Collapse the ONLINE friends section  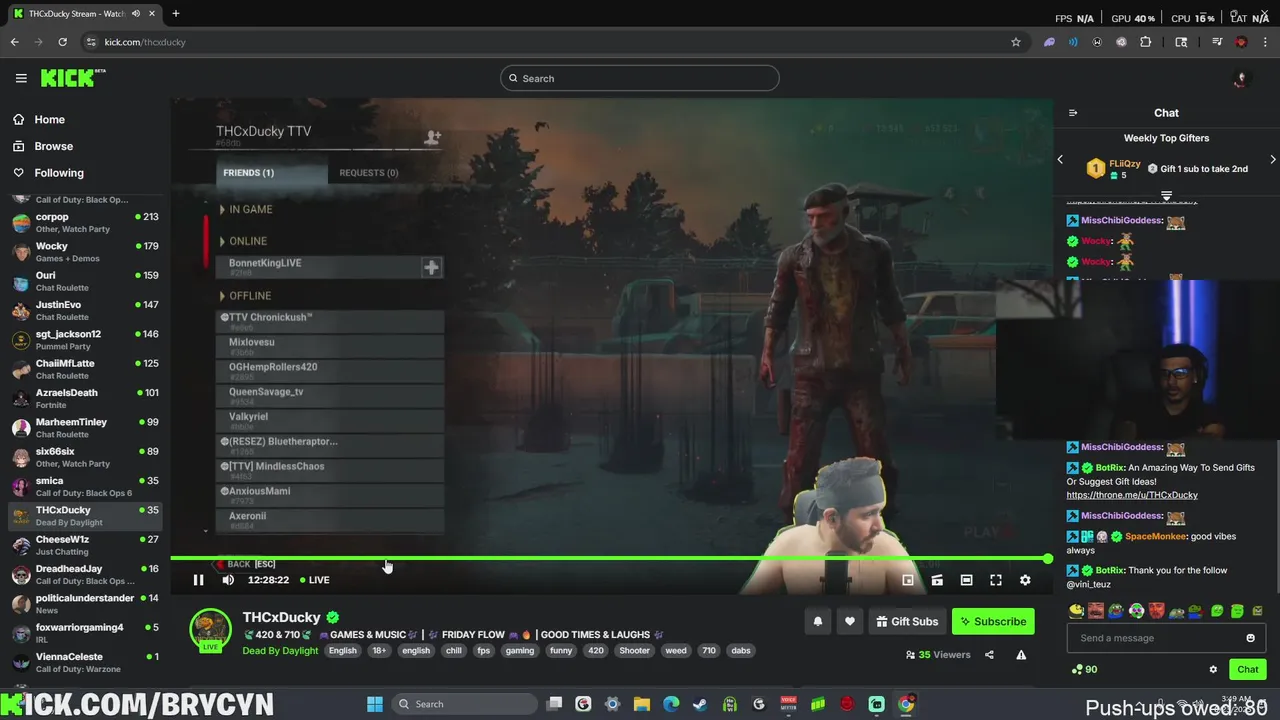click(x=243, y=241)
